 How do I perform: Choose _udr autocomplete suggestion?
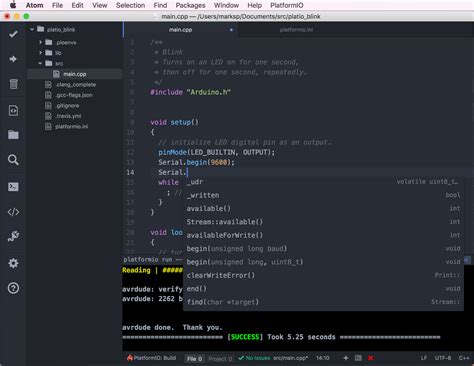tap(323, 182)
